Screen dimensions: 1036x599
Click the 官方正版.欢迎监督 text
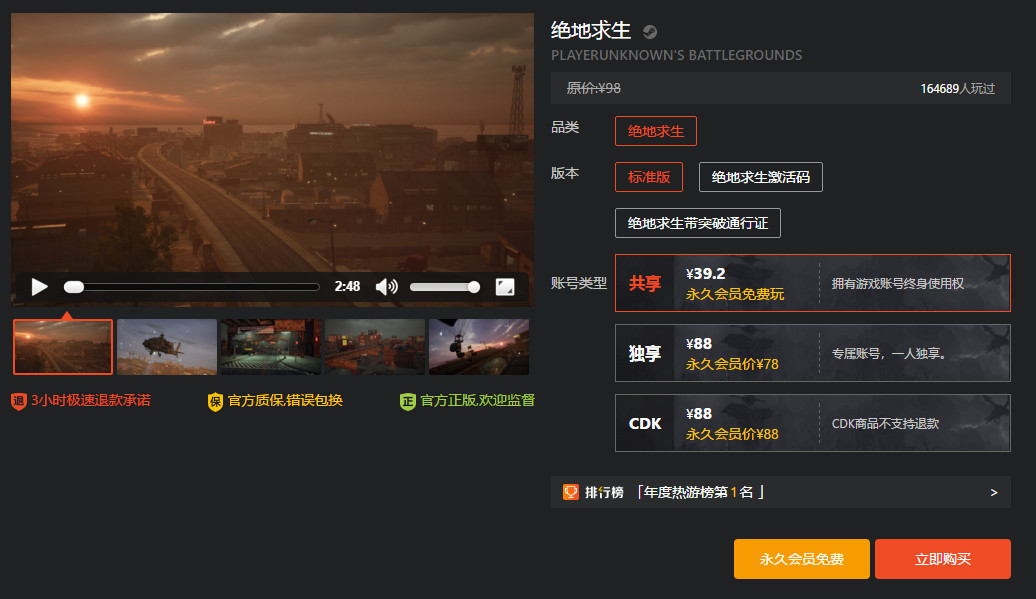point(478,400)
